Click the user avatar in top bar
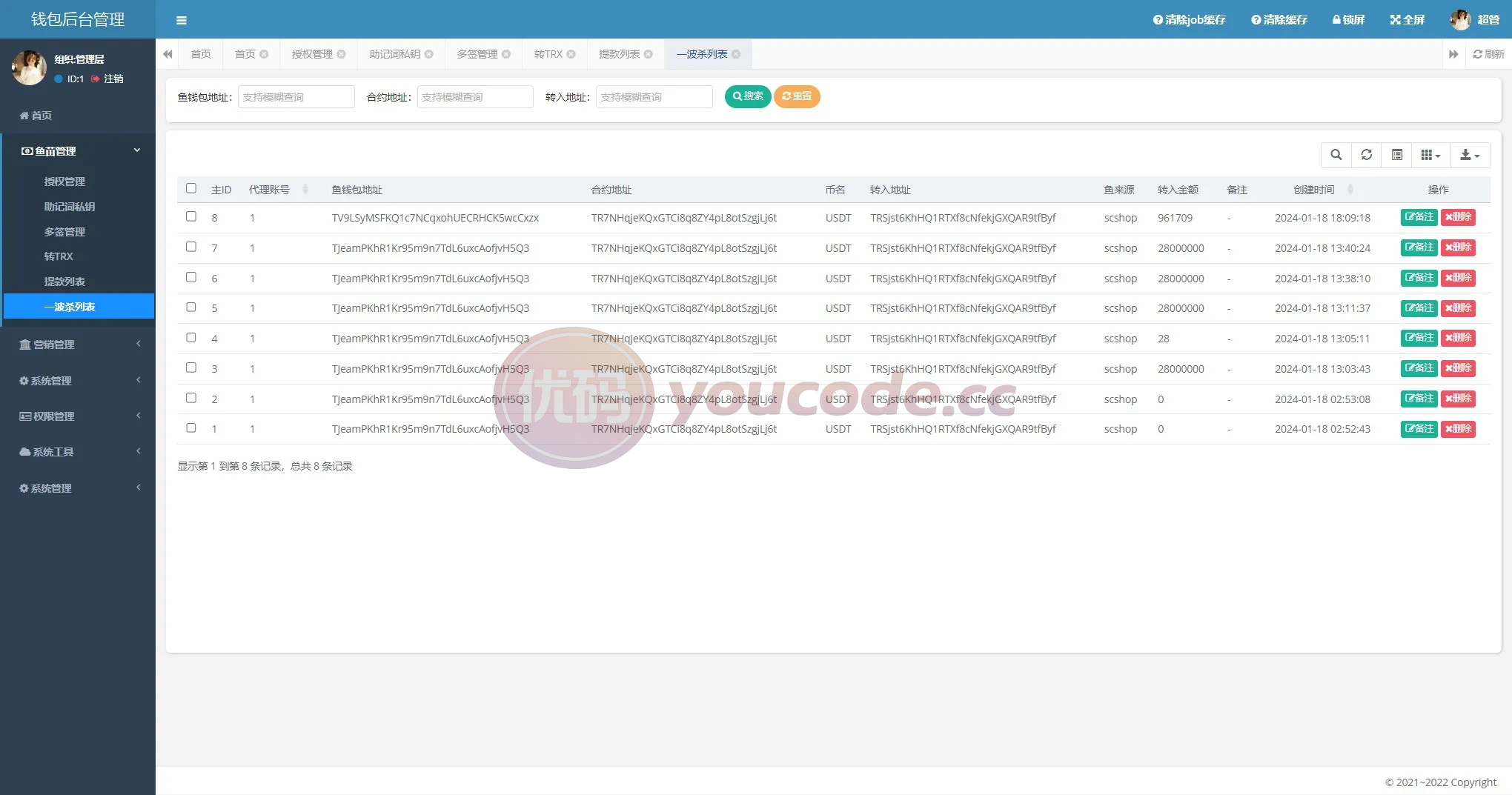The width and height of the screenshot is (1512, 795). (1460, 20)
